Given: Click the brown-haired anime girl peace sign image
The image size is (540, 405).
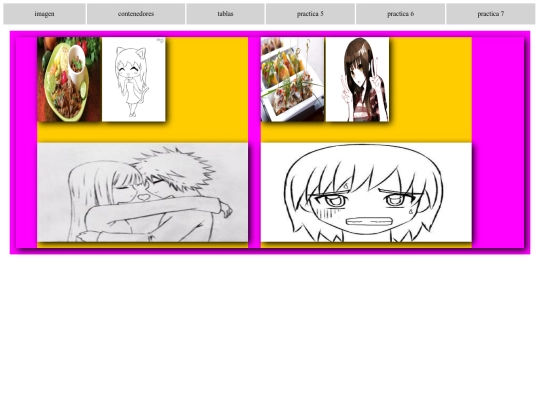Looking at the screenshot, I should tap(357, 79).
